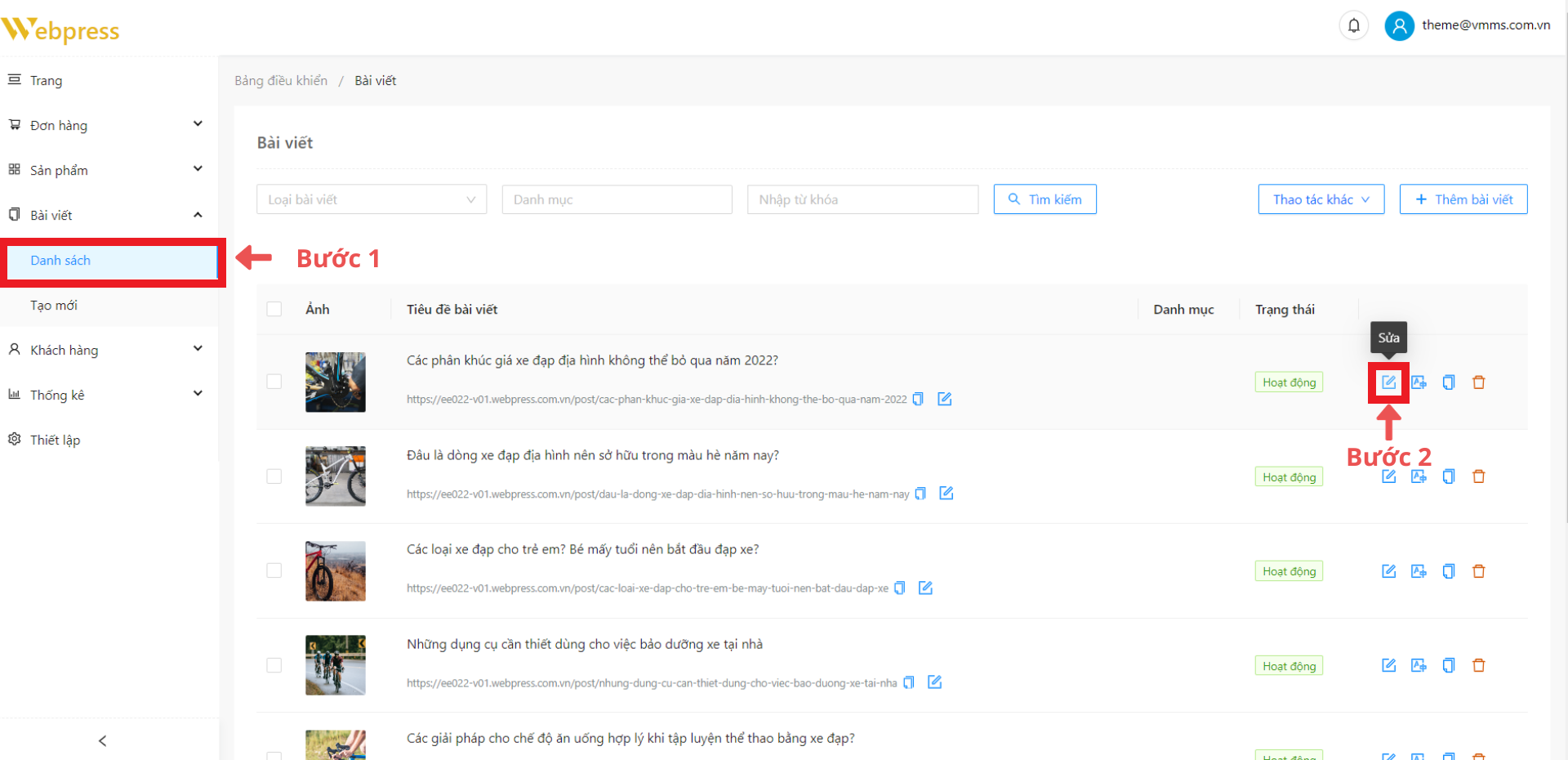Select checkbox for the third post row
The image size is (1568, 760).
pos(274,570)
